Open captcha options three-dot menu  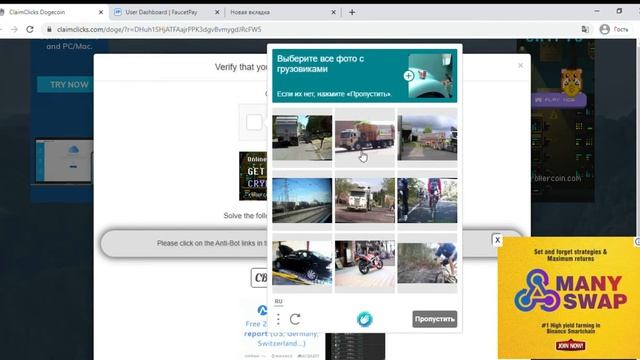point(278,319)
